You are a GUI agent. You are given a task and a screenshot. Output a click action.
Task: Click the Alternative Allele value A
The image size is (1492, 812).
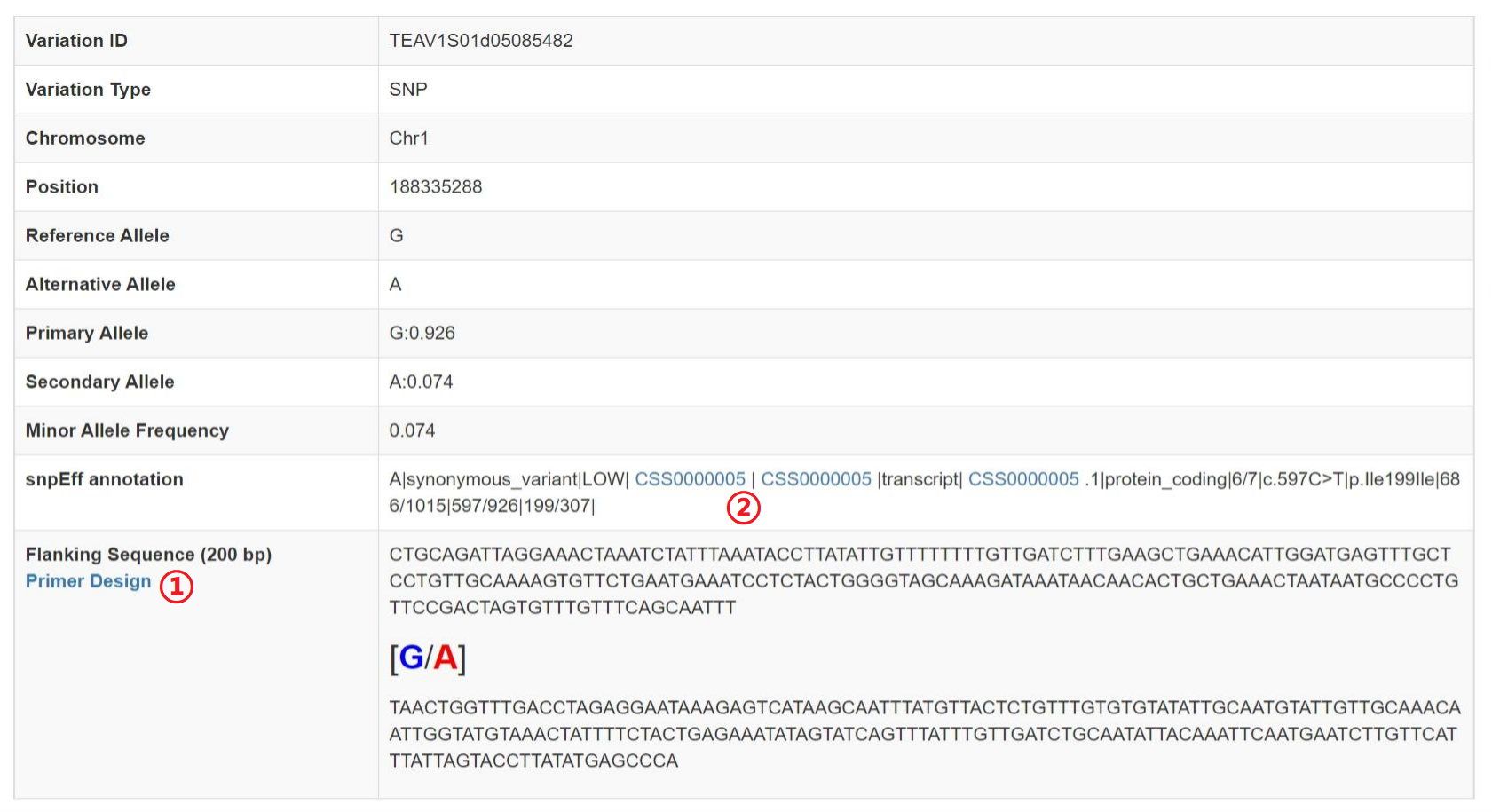tap(395, 285)
